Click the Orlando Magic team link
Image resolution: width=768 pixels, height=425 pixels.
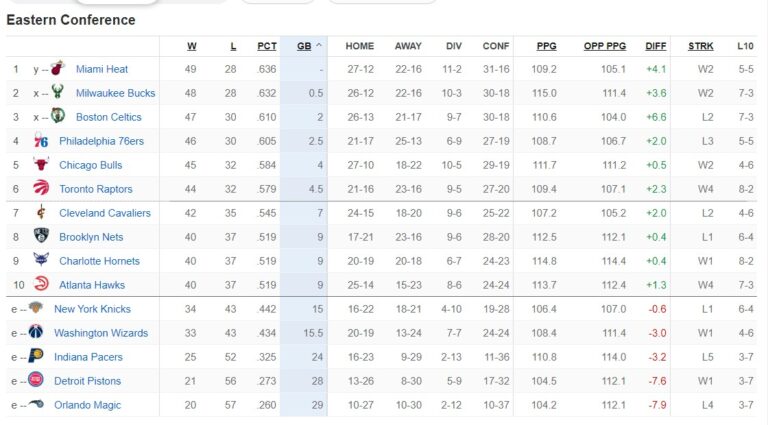pos(87,405)
